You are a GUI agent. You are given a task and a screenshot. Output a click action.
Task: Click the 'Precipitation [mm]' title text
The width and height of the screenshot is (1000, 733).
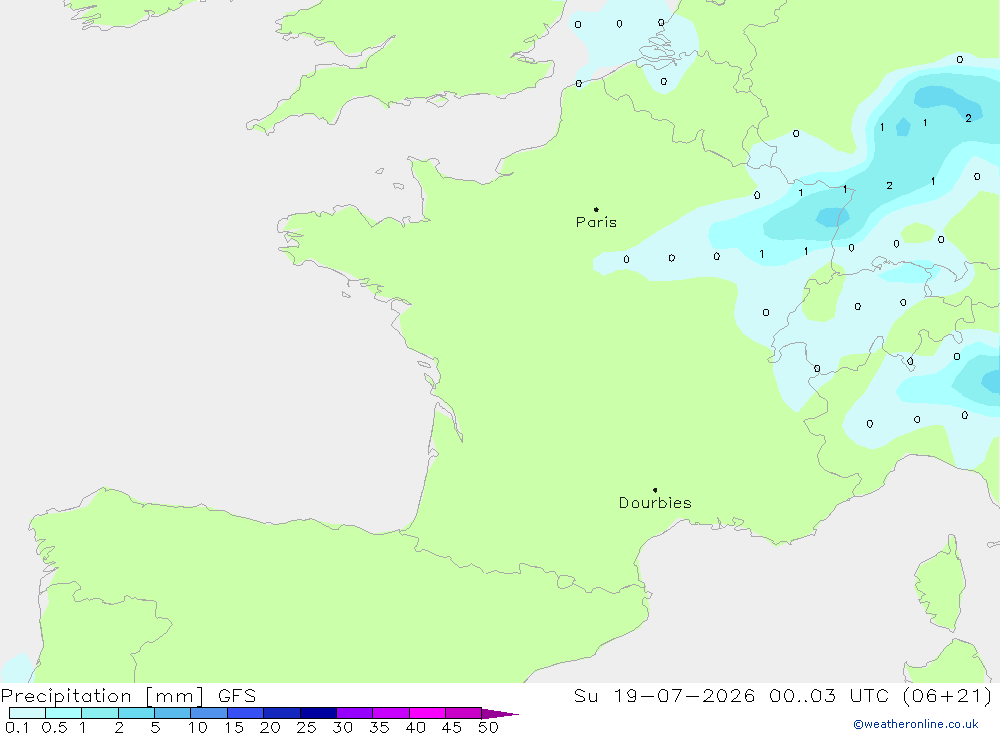(x=102, y=696)
